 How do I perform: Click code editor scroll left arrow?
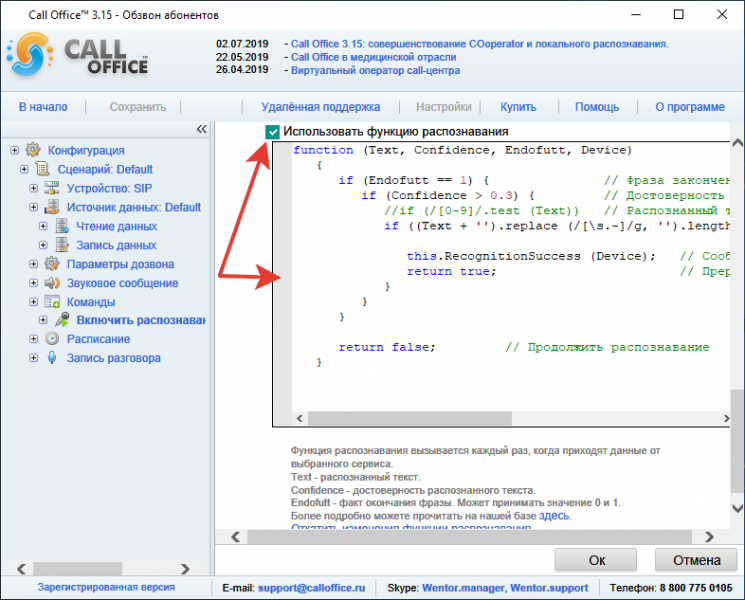coord(299,418)
